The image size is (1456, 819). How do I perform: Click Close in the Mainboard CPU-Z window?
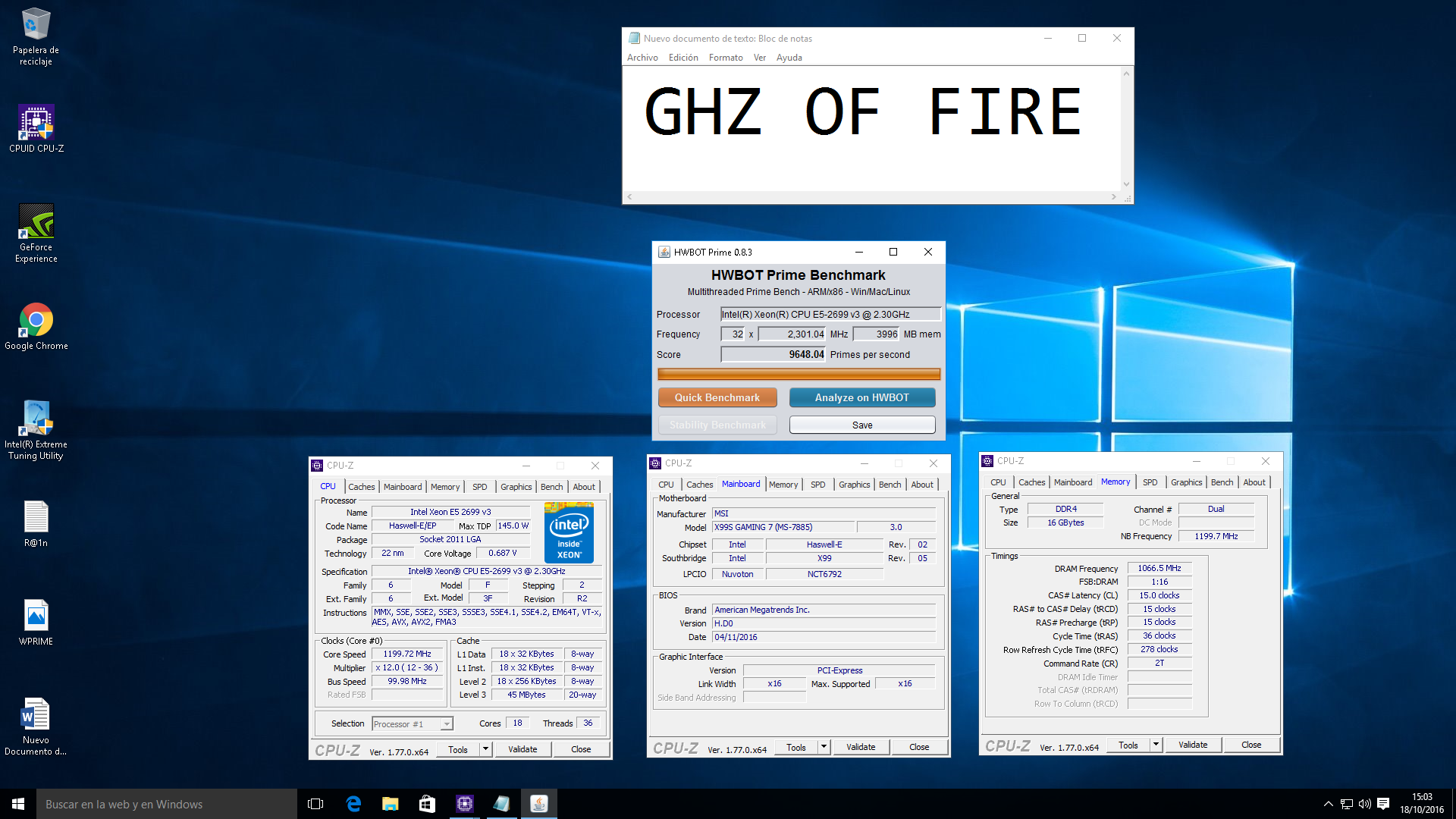point(919,747)
